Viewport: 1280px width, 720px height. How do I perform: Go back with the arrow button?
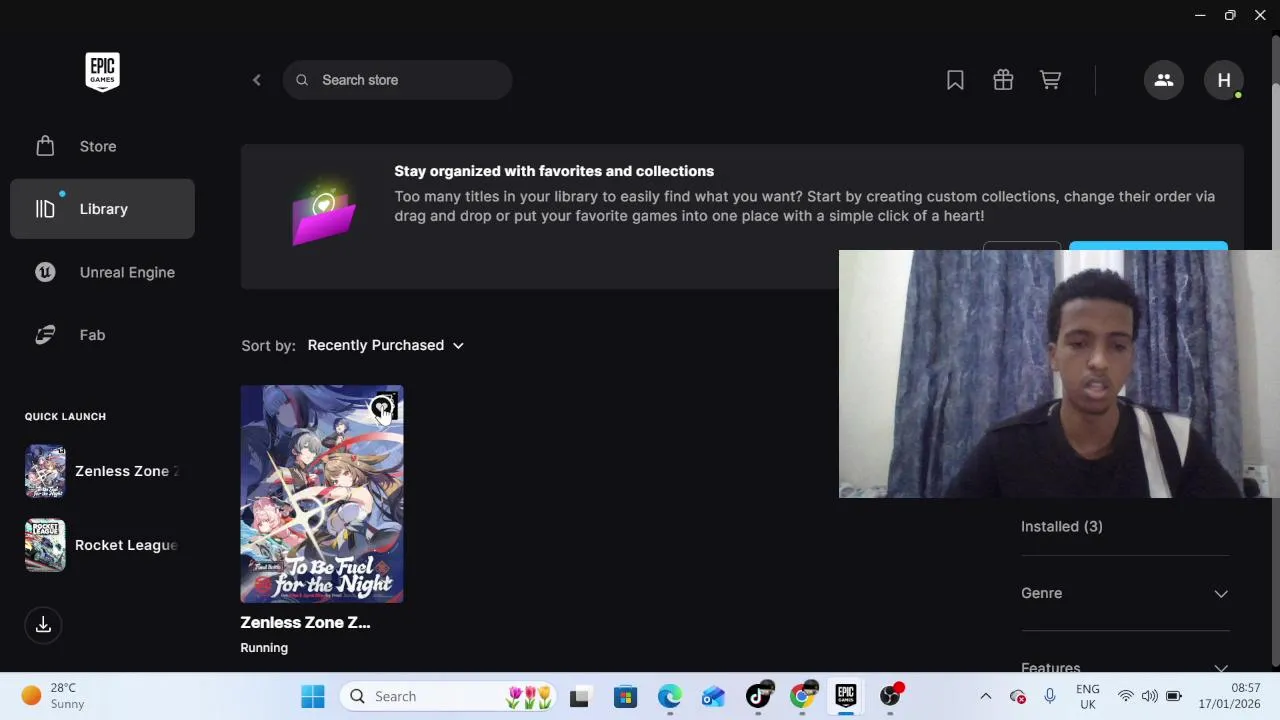(x=256, y=80)
